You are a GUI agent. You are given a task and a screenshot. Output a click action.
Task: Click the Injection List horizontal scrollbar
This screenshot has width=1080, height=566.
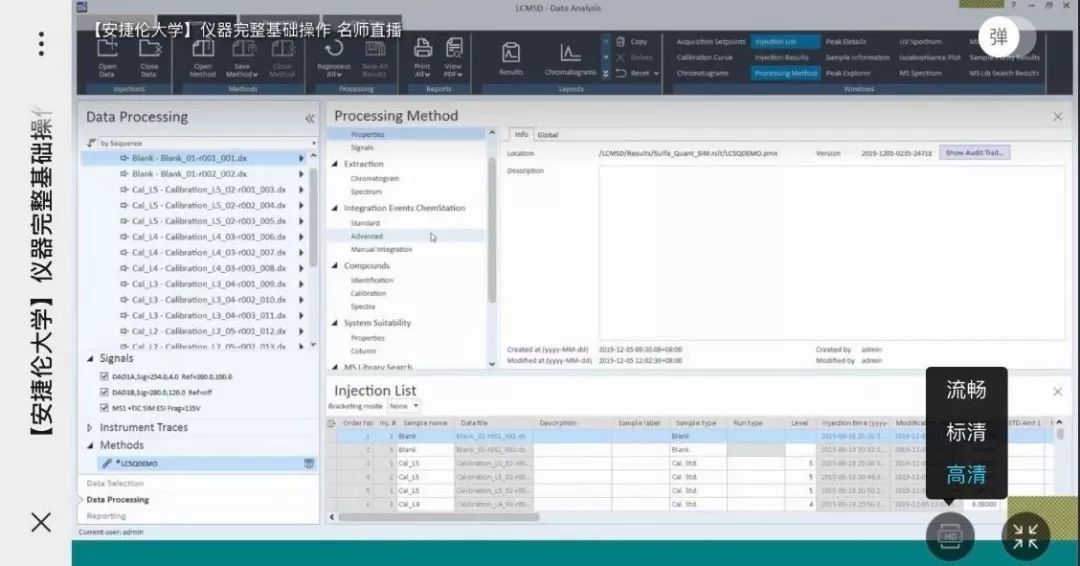click(439, 516)
